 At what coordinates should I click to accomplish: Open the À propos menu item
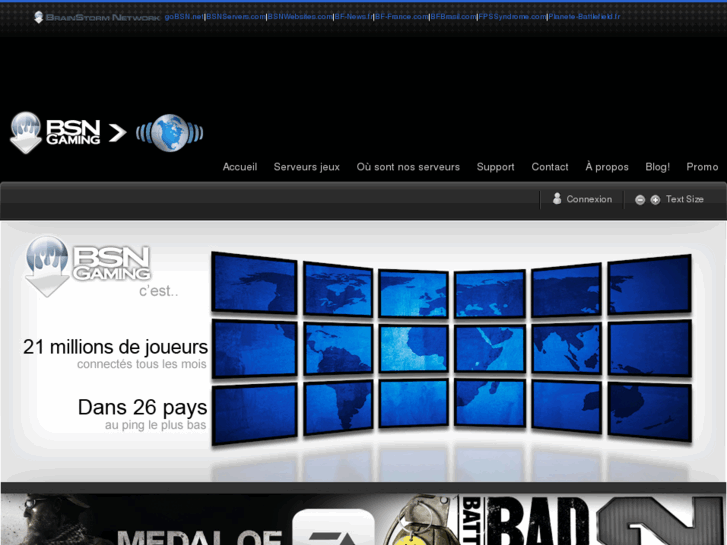point(607,167)
